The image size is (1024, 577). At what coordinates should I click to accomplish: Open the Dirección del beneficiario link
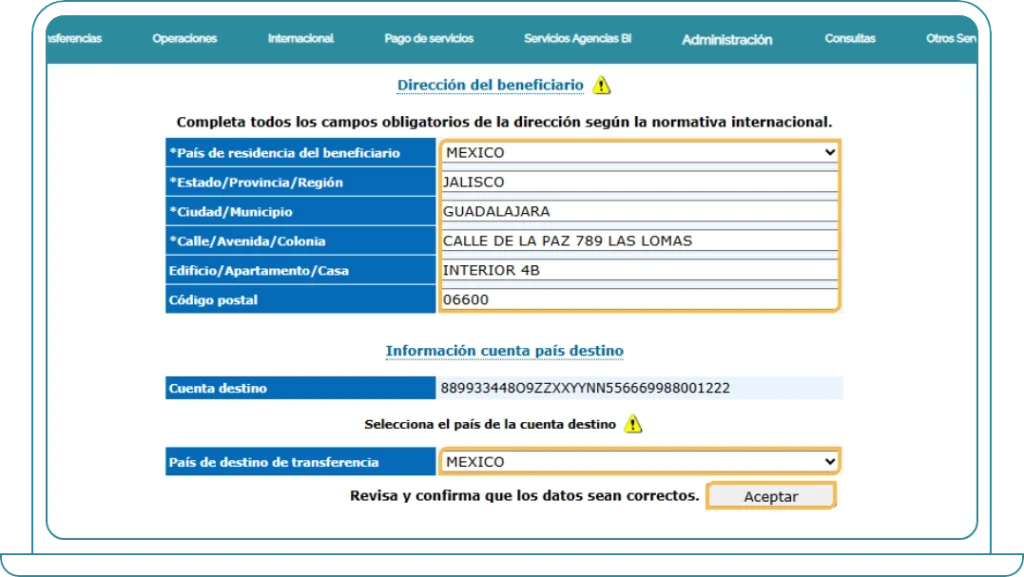pos(491,85)
